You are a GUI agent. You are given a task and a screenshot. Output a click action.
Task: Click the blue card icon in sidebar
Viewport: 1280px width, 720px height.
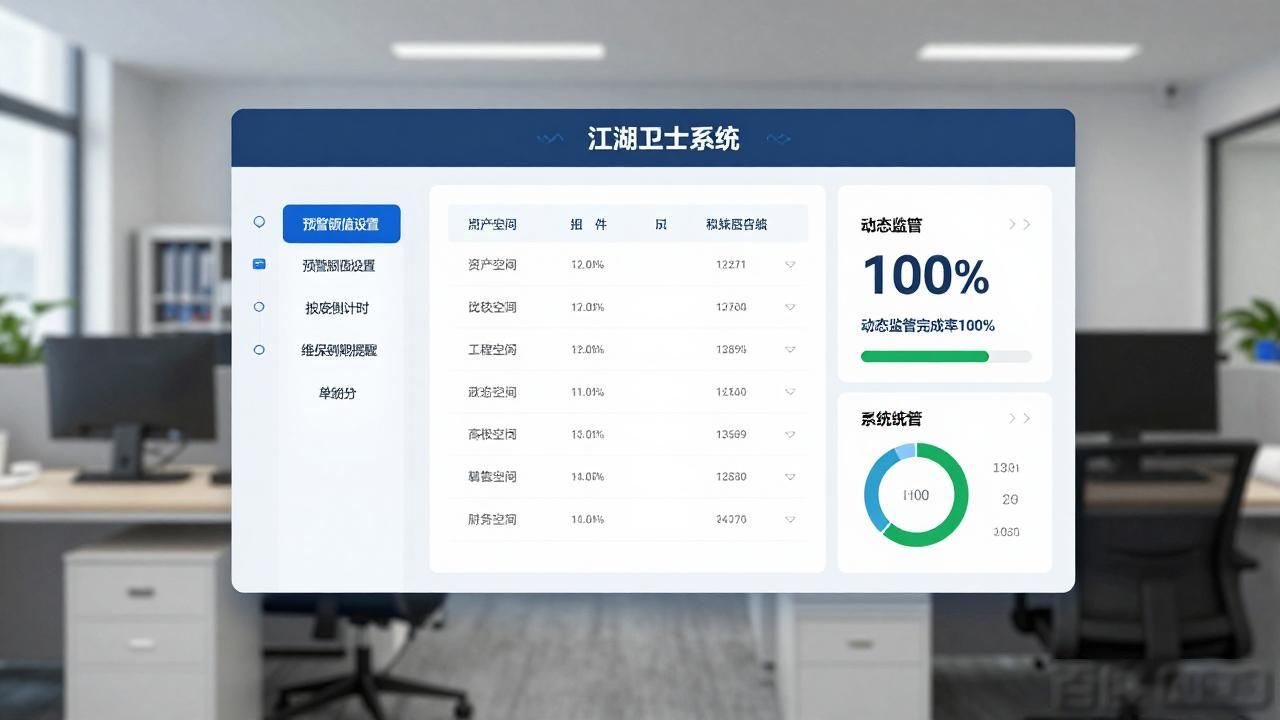pos(259,264)
